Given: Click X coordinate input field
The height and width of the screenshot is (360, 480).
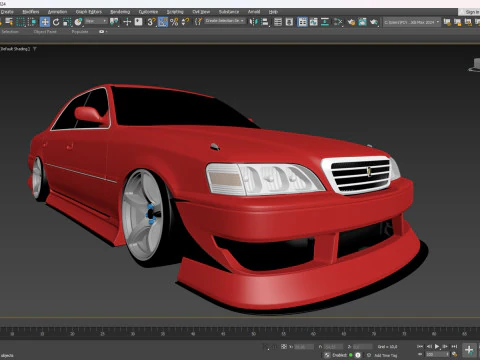Looking at the screenshot, I should [304, 347].
